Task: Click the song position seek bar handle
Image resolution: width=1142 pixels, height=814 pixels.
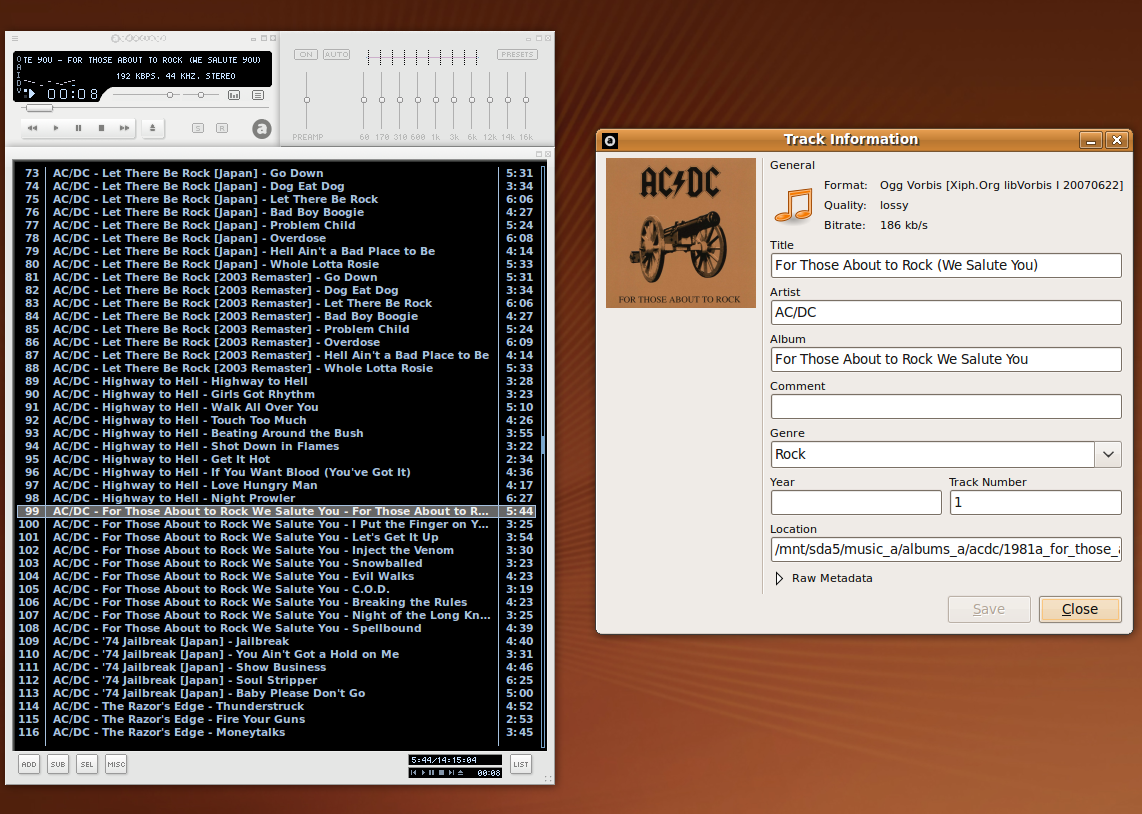Action: click(39, 108)
